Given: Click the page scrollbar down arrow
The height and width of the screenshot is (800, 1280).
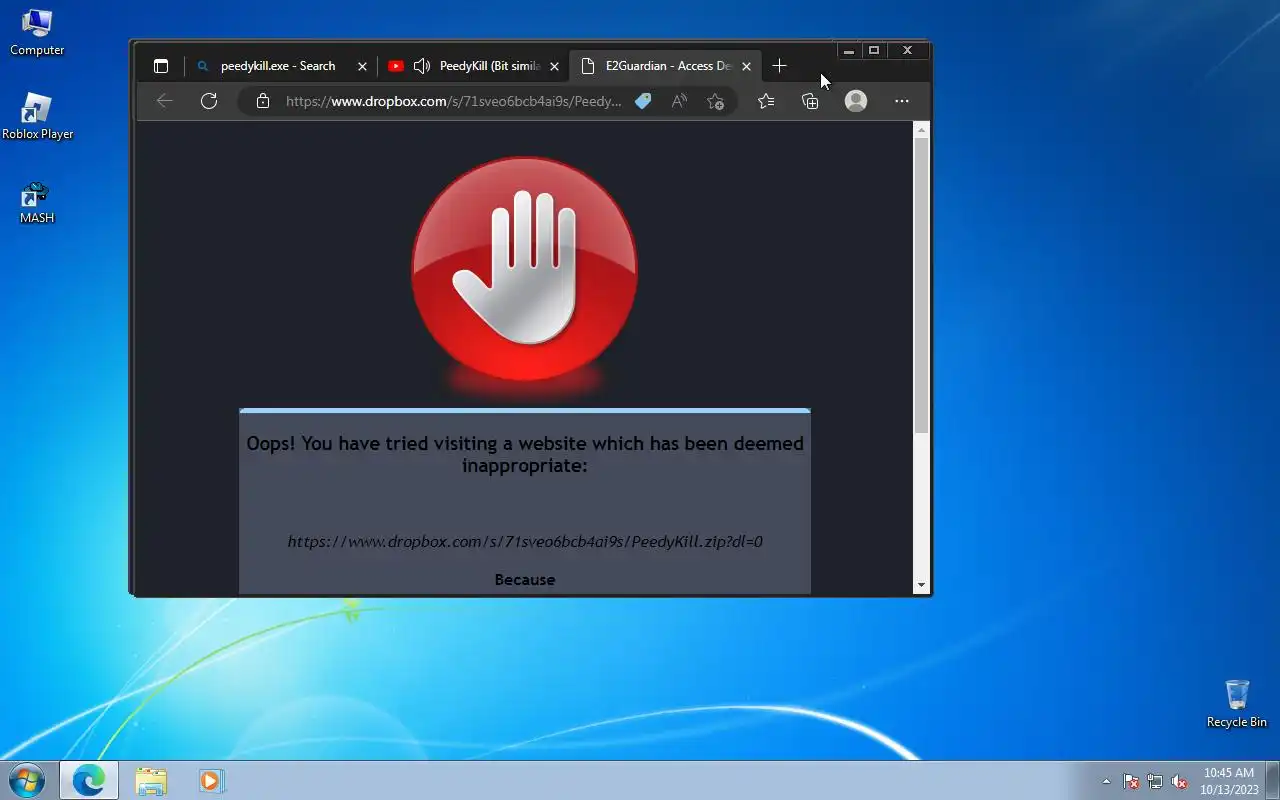Looking at the screenshot, I should [922, 586].
